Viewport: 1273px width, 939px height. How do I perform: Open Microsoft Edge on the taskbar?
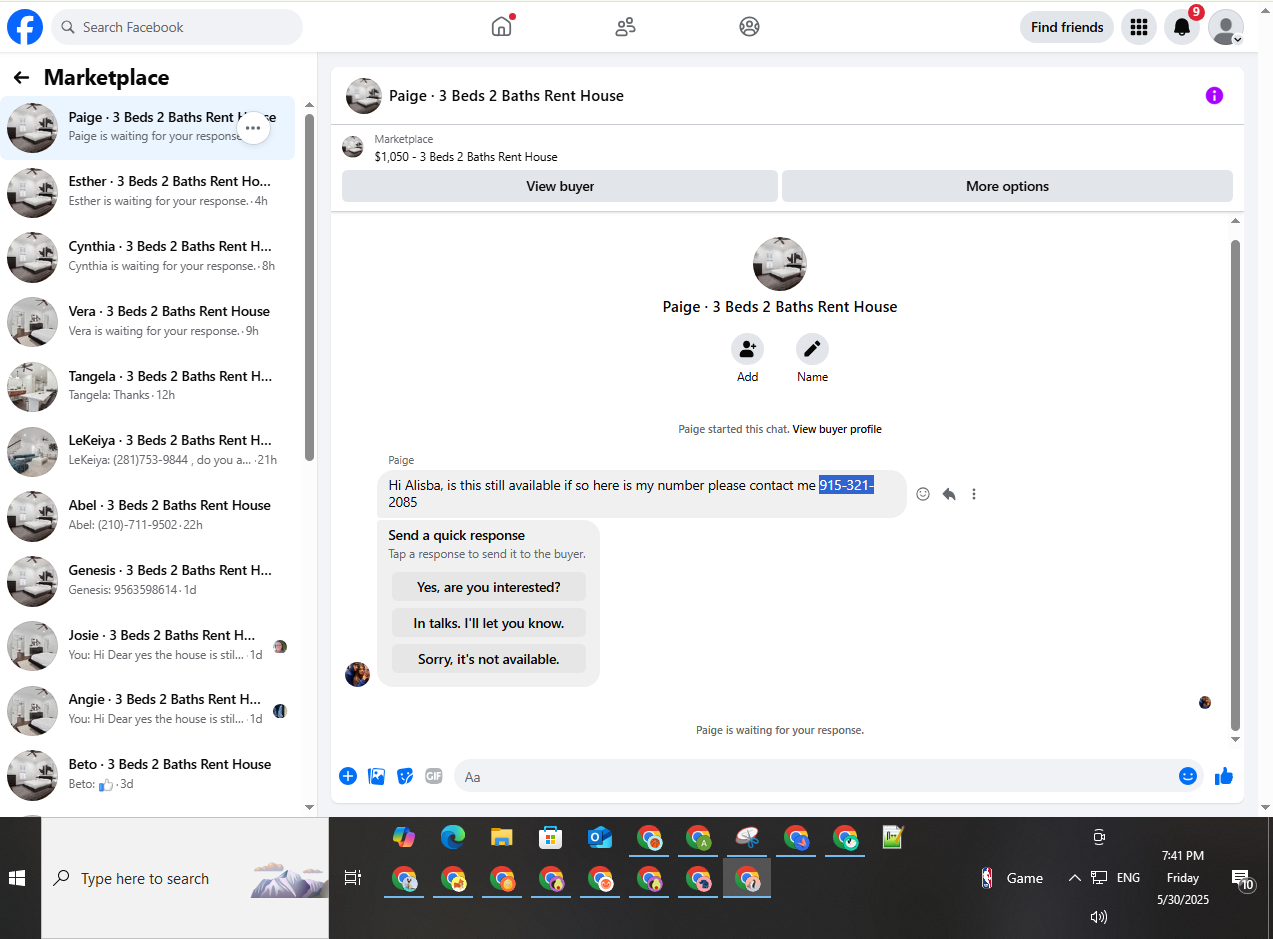(x=453, y=837)
